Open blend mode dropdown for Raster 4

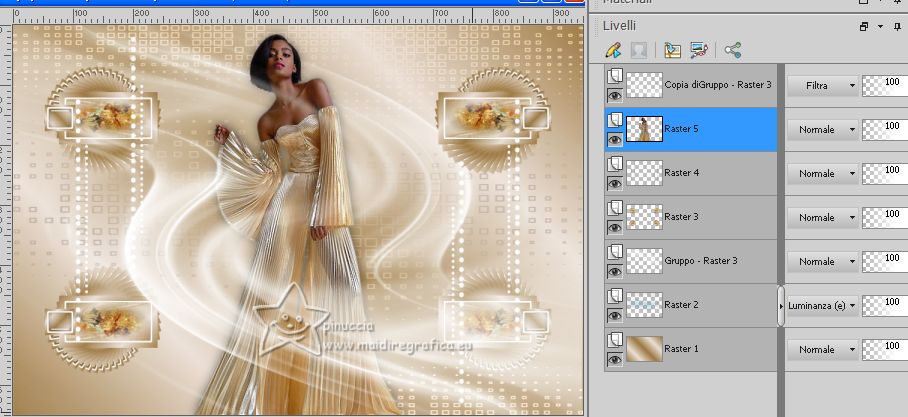click(822, 174)
